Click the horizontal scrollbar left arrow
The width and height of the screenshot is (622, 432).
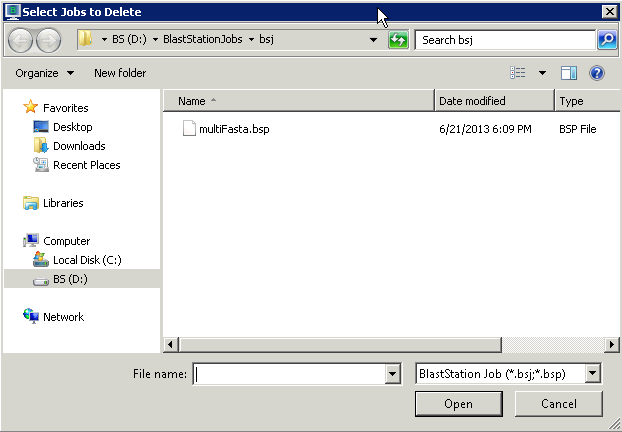tap(171, 344)
